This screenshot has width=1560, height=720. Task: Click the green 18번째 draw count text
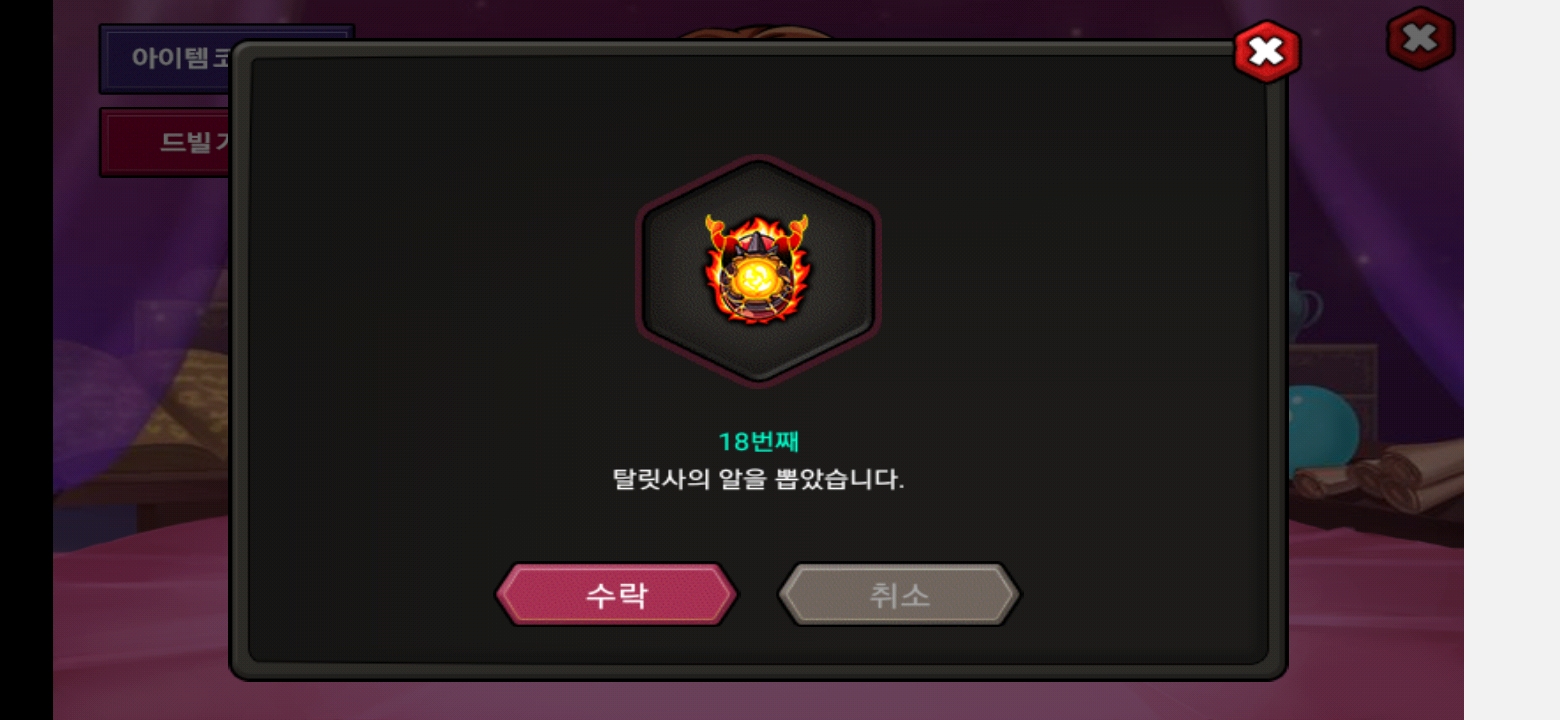(x=759, y=441)
